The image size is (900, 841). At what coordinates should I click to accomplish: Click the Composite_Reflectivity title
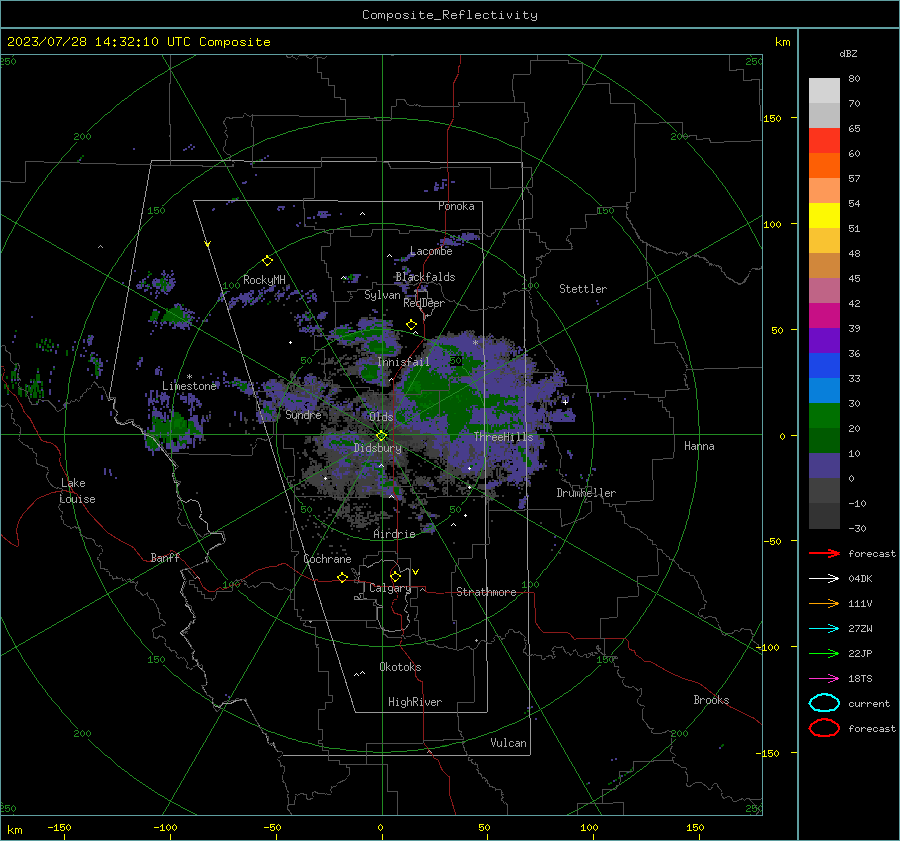coord(450,15)
